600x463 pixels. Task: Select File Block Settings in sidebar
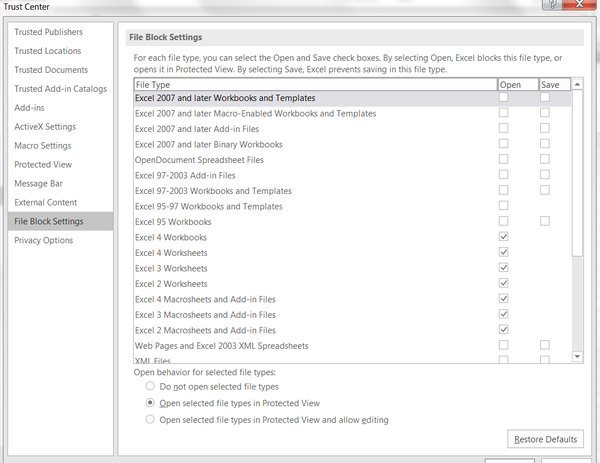tap(60, 221)
